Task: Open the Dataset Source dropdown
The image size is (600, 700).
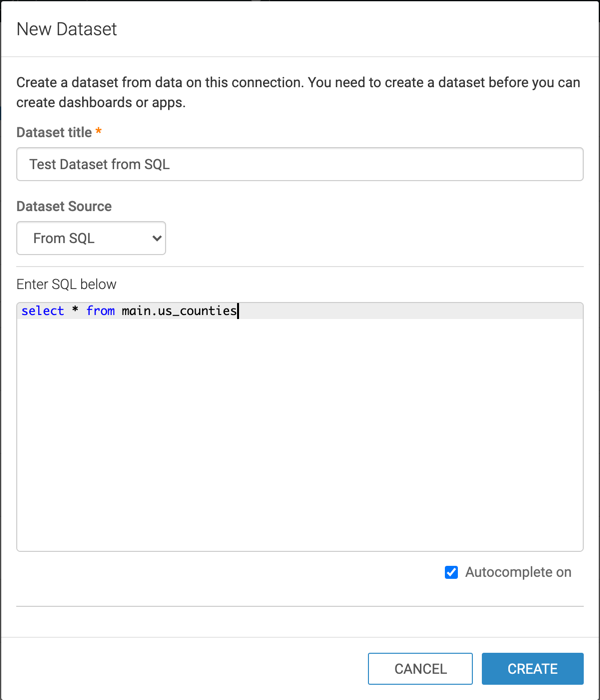Action: point(91,238)
